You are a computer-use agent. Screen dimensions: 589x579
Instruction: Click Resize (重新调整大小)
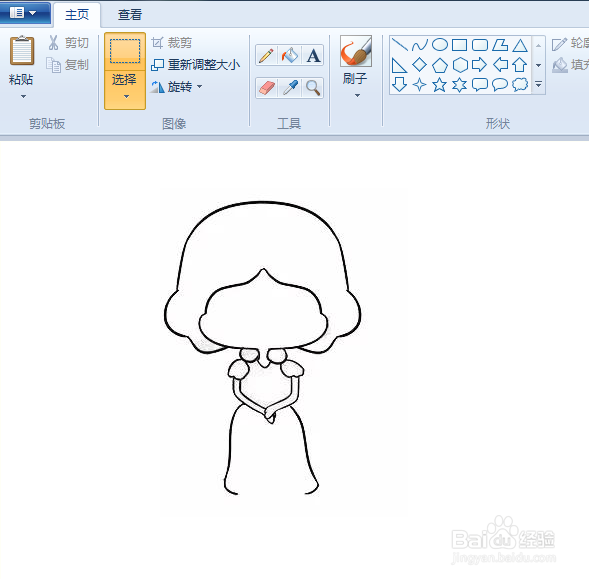pyautogui.click(x=195, y=65)
